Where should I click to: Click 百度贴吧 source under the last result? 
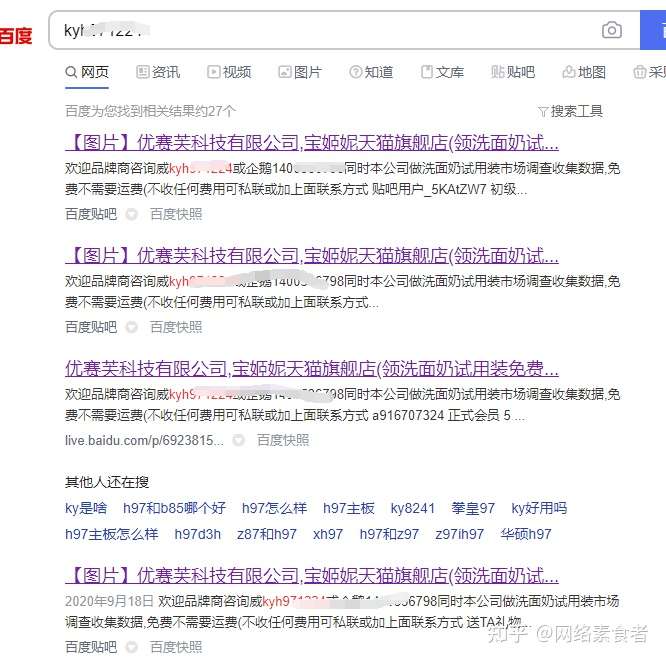tap(91, 647)
